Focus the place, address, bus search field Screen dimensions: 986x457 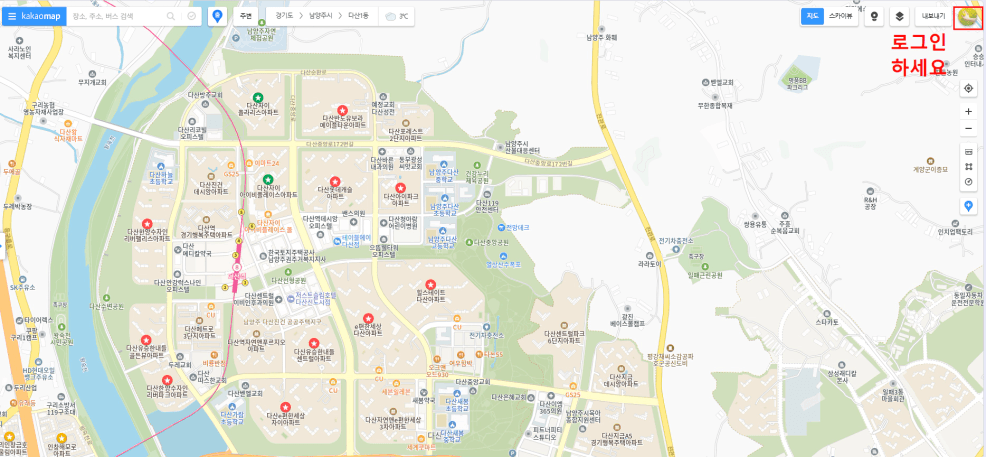point(118,16)
